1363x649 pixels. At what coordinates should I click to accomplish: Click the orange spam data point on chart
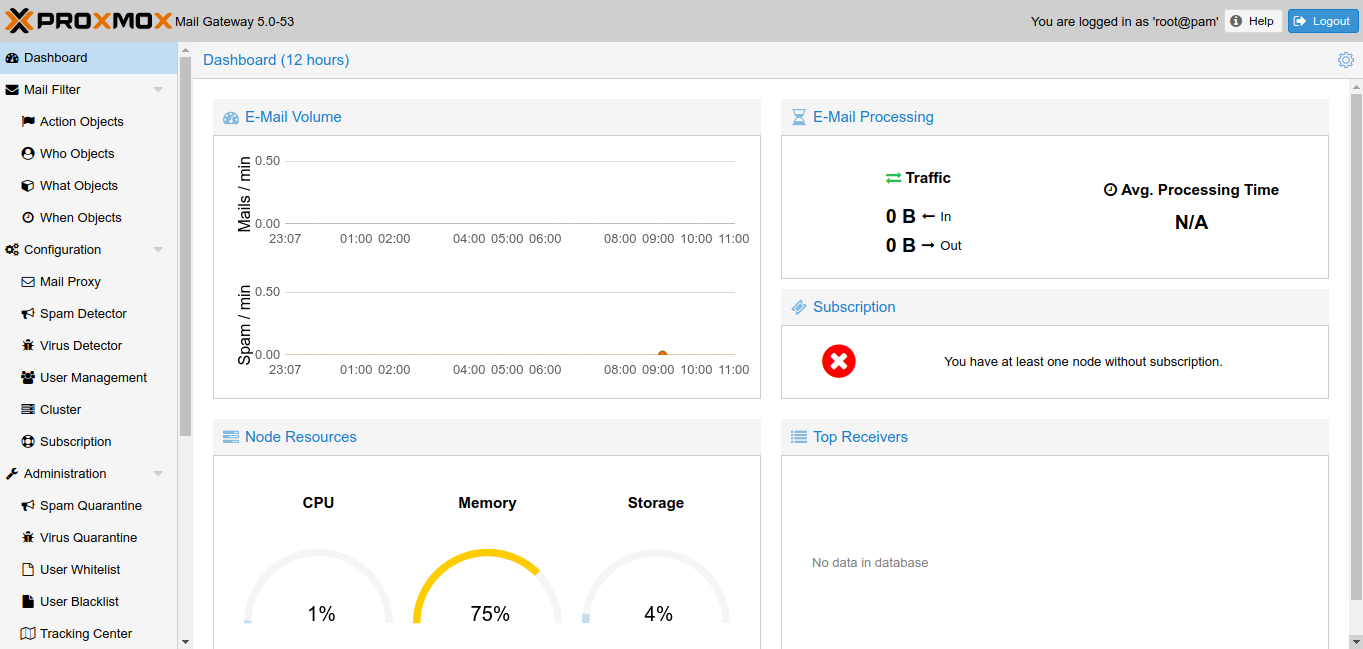pos(662,353)
